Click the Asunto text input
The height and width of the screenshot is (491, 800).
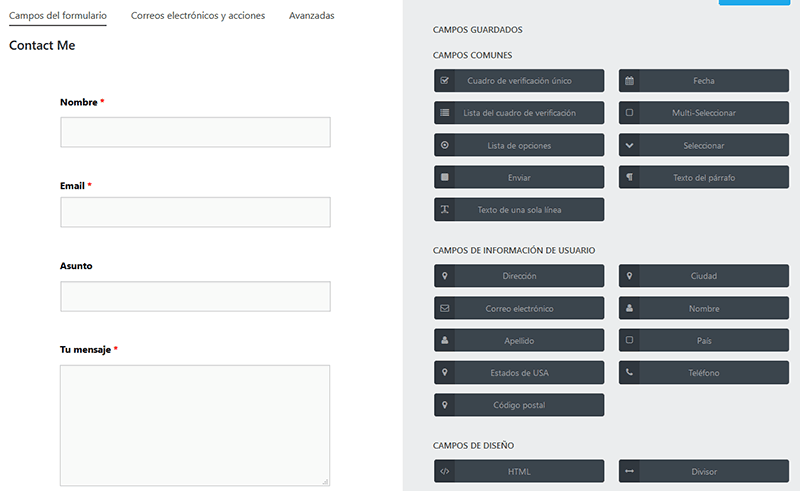pyautogui.click(x=195, y=297)
